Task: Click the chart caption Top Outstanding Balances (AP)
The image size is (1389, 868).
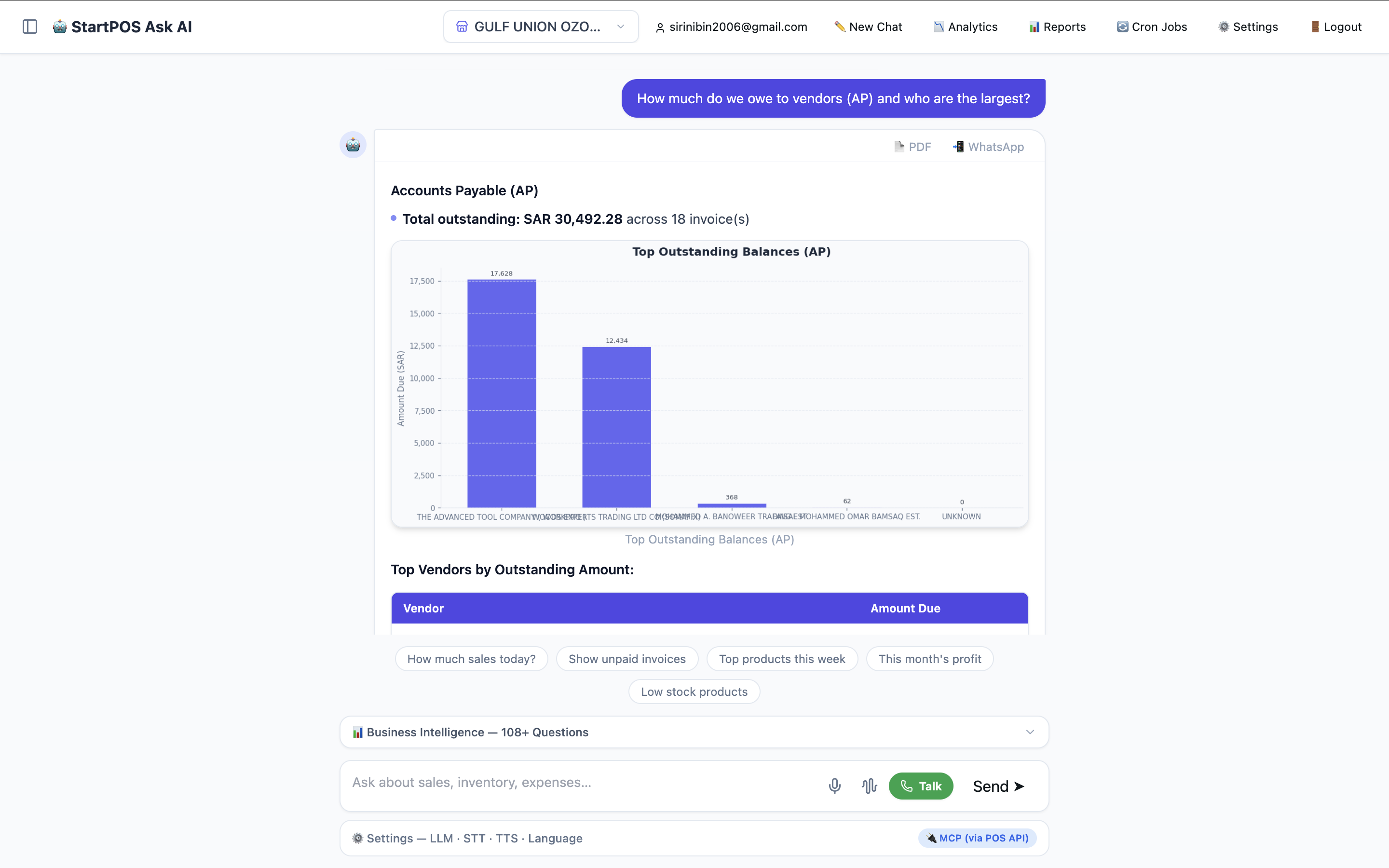Action: click(709, 539)
